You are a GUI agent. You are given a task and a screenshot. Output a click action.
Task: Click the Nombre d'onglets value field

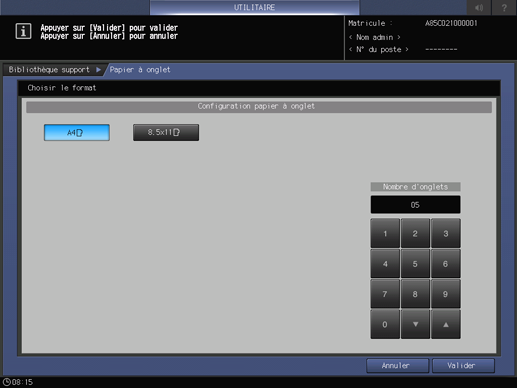415,205
